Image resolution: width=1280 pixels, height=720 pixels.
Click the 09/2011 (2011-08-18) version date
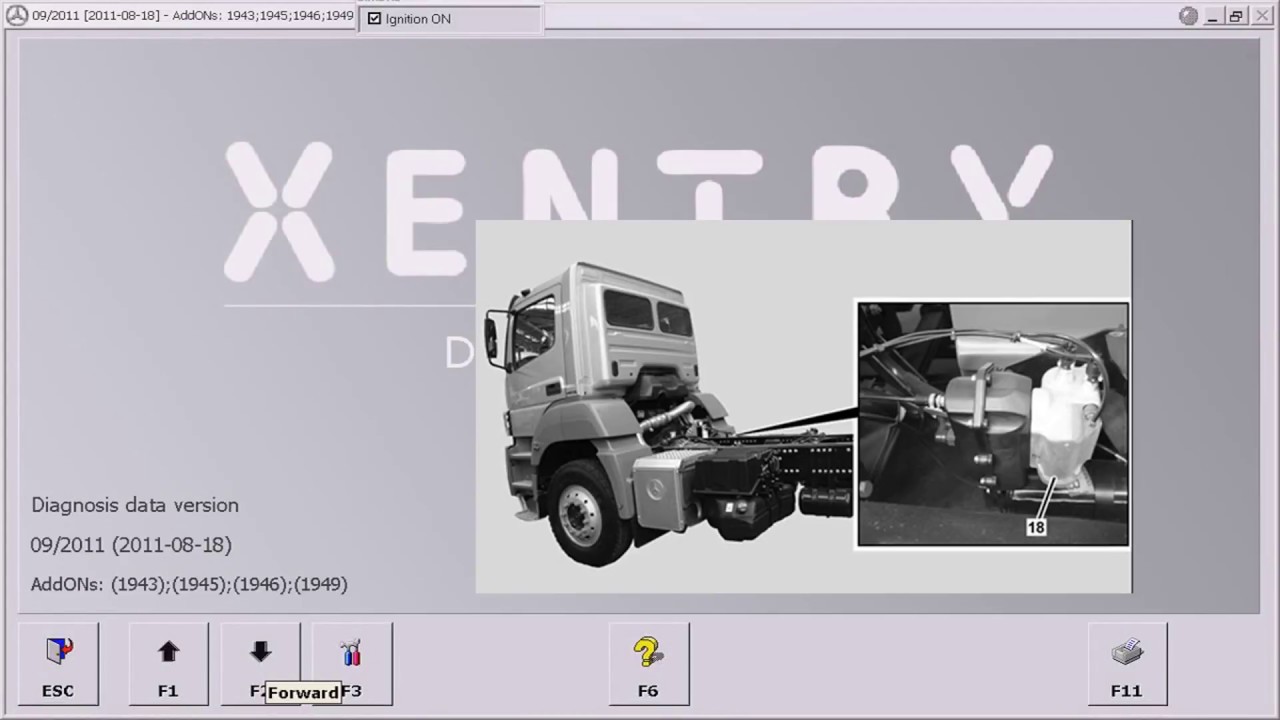131,545
